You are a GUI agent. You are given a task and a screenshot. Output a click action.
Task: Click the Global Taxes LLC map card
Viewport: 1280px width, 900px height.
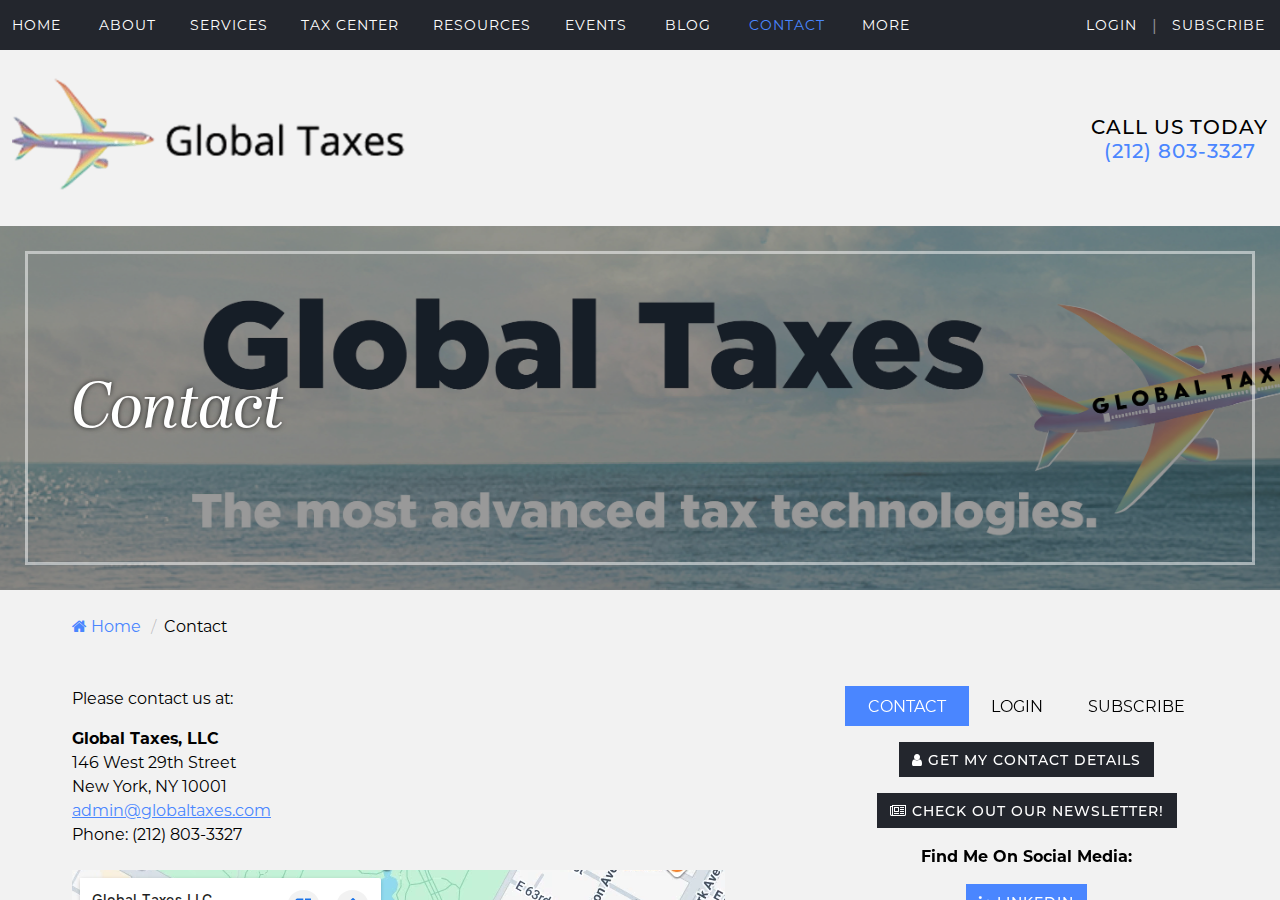230,890
